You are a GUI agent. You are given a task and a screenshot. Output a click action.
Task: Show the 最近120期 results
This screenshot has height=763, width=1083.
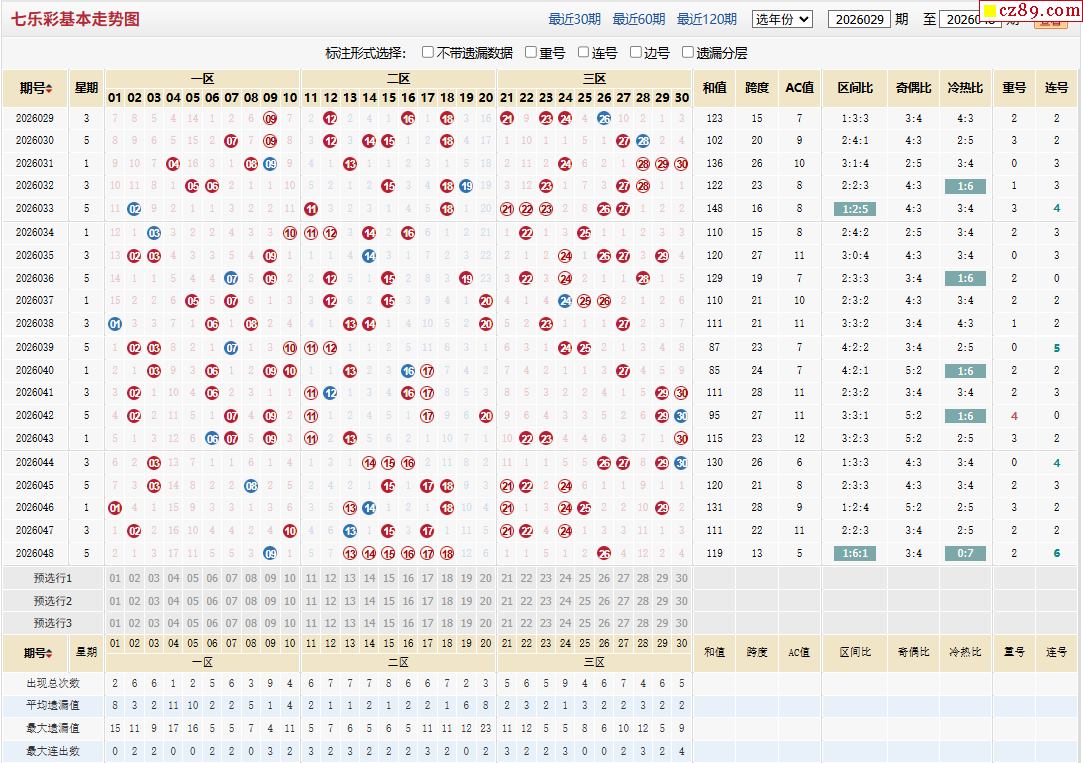coord(707,19)
